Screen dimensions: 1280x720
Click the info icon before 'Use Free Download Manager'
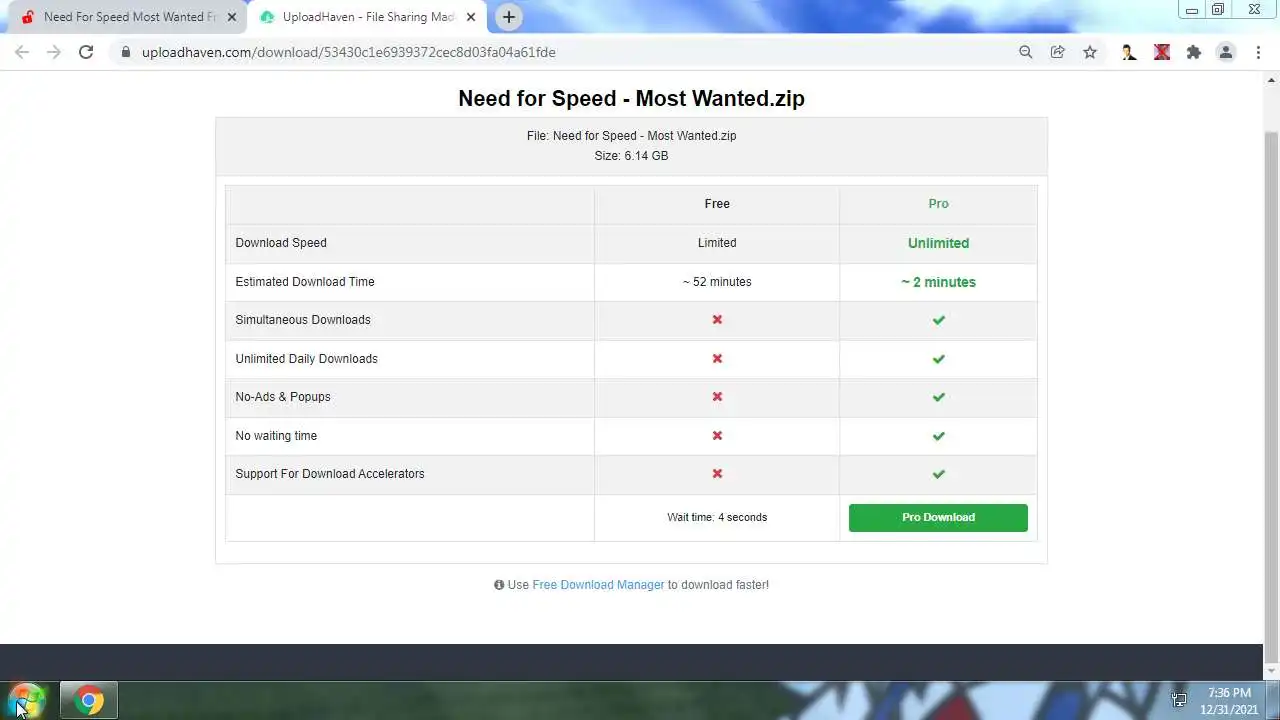tap(499, 585)
